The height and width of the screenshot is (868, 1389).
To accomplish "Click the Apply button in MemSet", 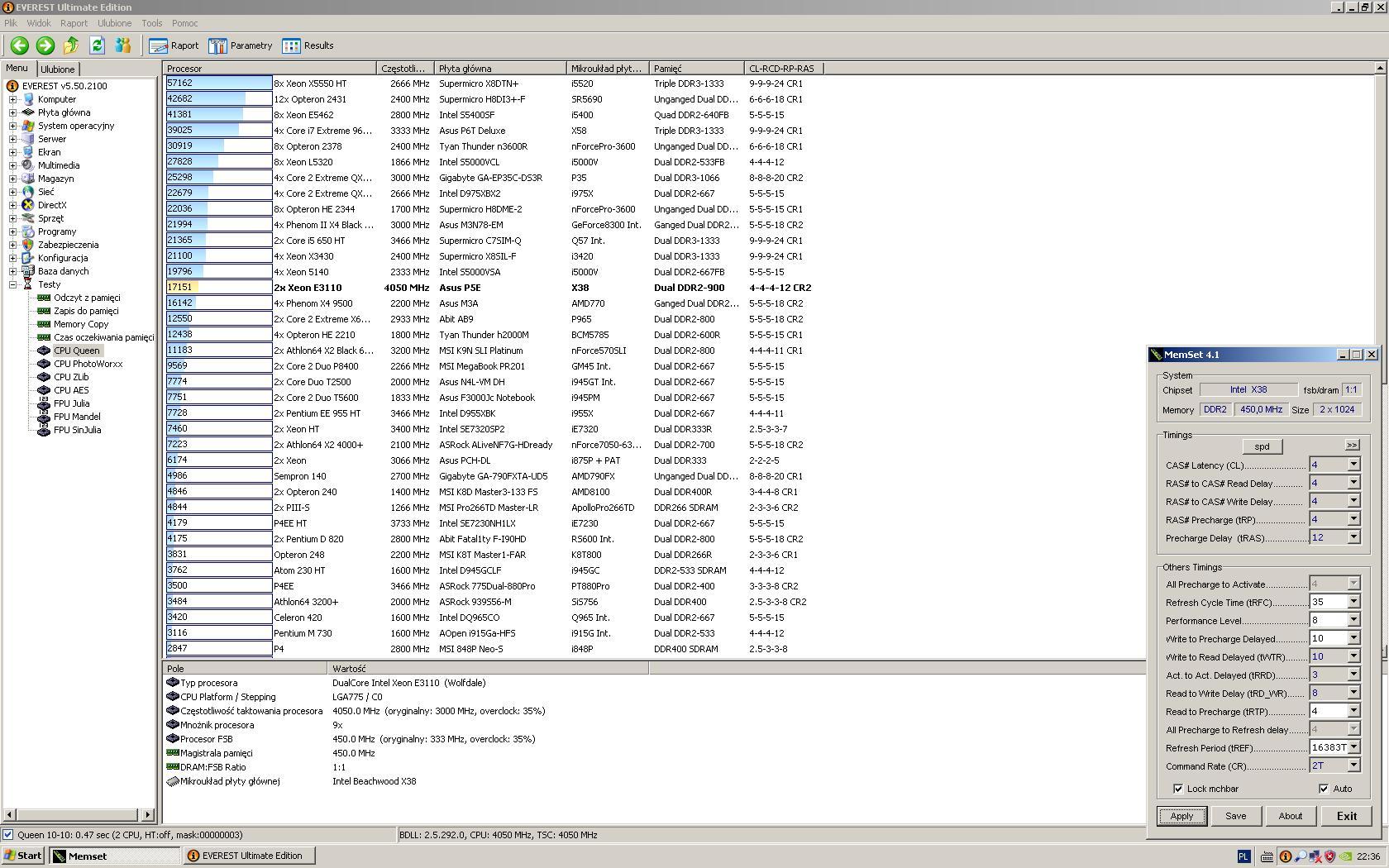I will (1181, 816).
